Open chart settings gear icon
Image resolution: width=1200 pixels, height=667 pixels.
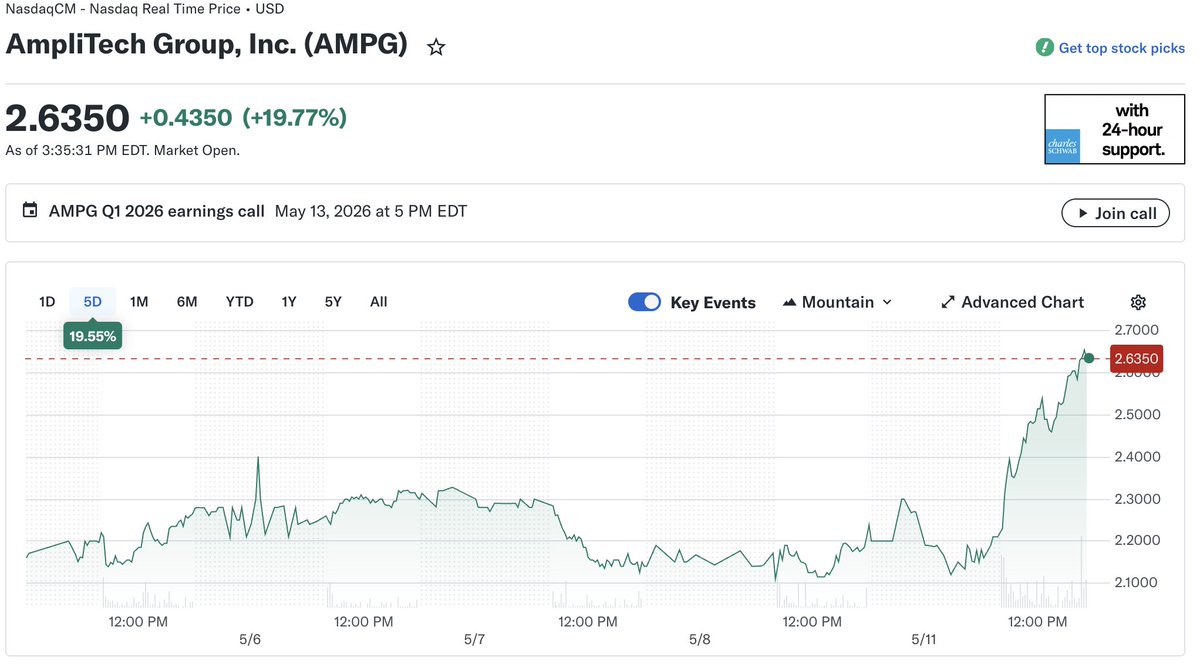1138,302
